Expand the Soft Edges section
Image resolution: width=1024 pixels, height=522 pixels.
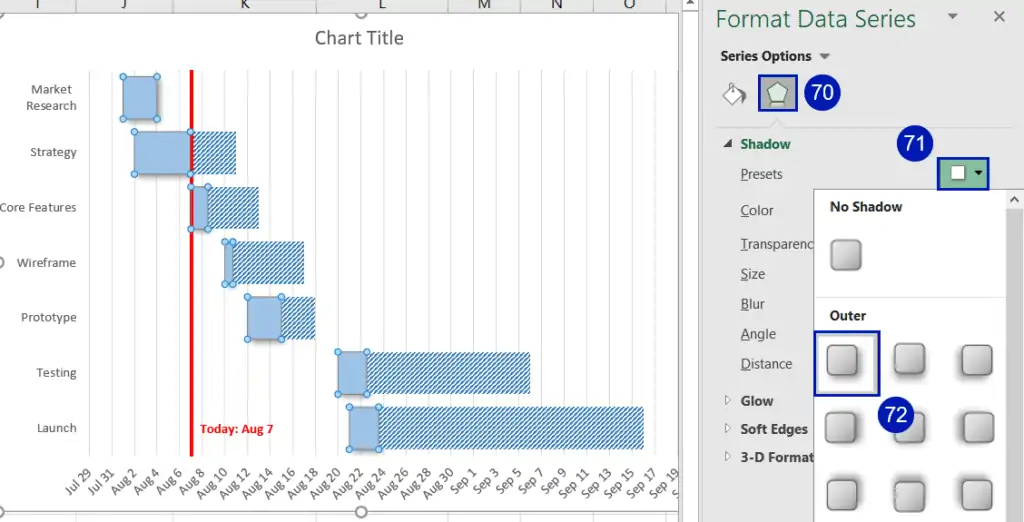point(727,429)
